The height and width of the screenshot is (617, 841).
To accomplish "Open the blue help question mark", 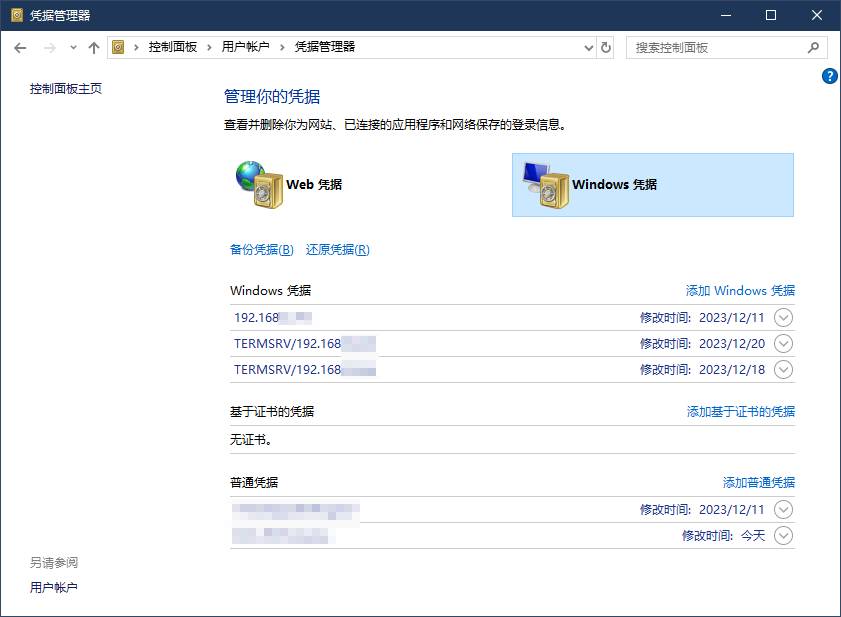I will click(829, 76).
